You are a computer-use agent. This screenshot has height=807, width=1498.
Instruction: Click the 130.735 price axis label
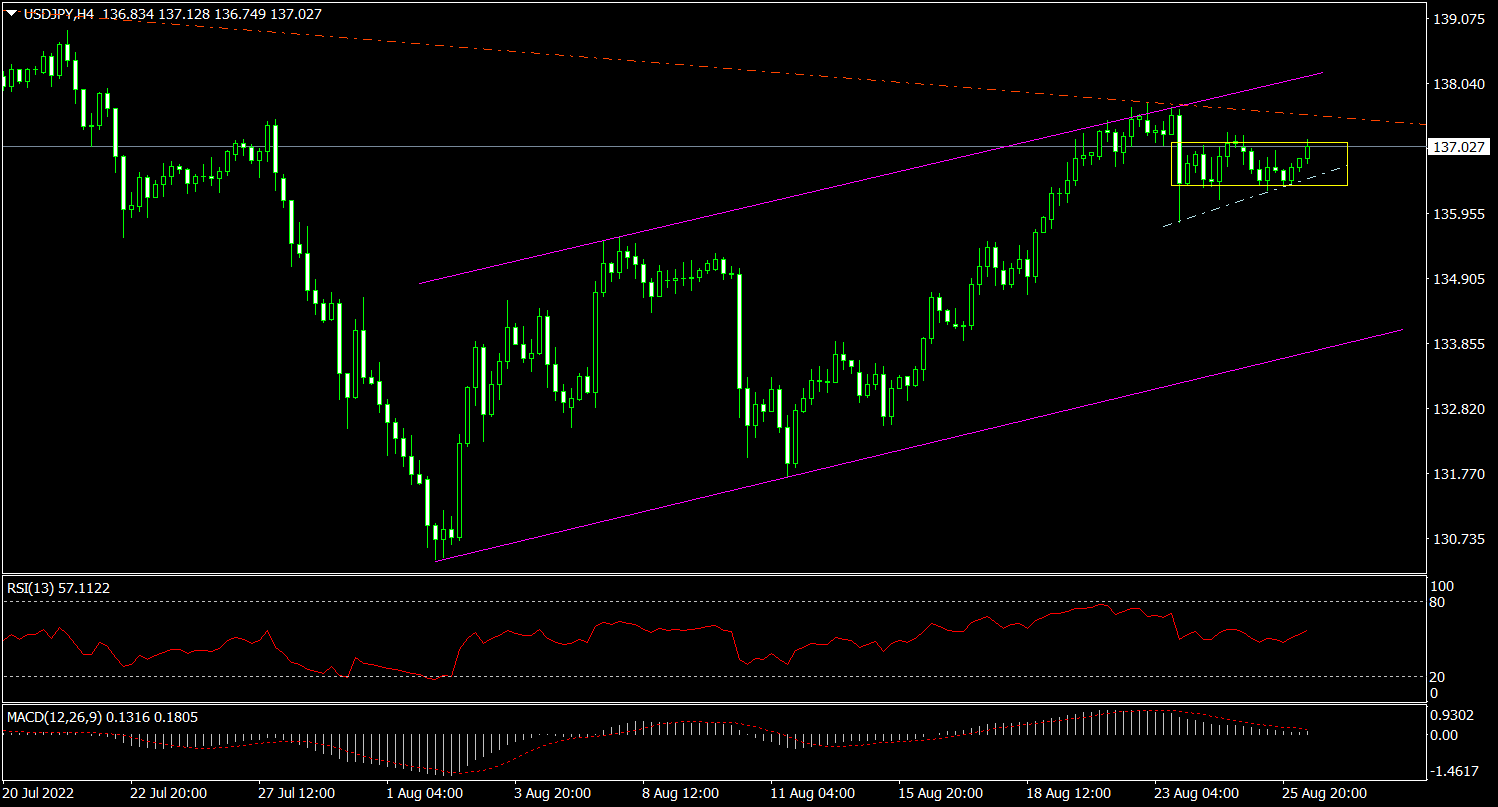pos(1458,539)
